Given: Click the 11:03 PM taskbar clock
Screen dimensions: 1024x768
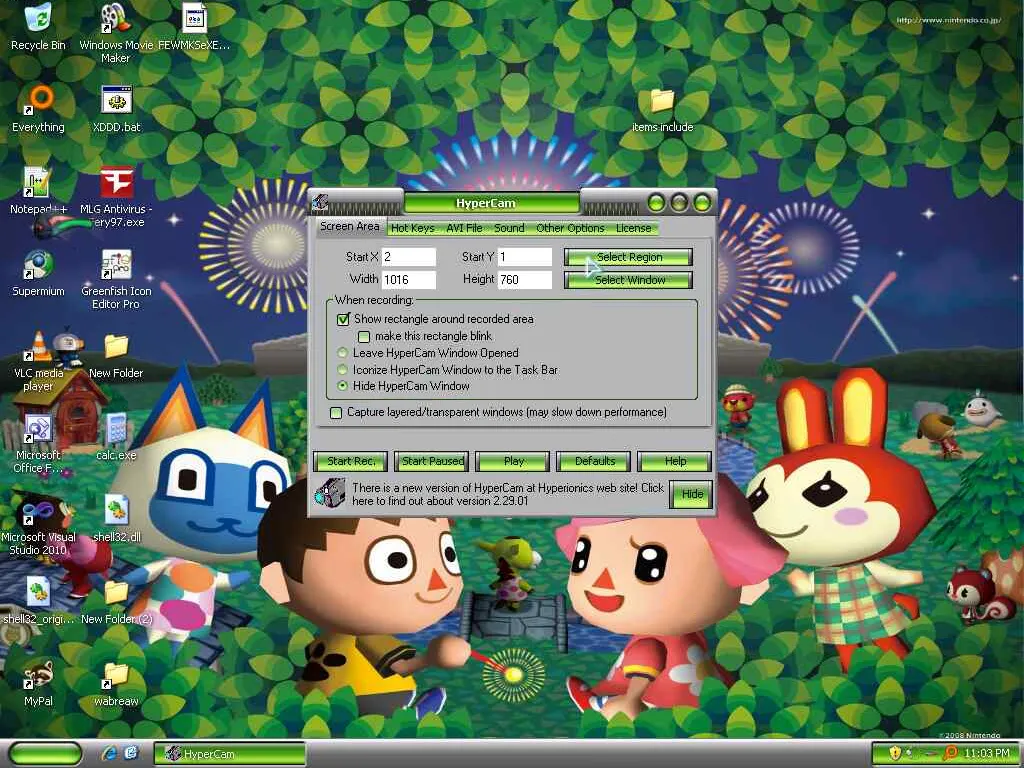Looking at the screenshot, I should point(986,754).
